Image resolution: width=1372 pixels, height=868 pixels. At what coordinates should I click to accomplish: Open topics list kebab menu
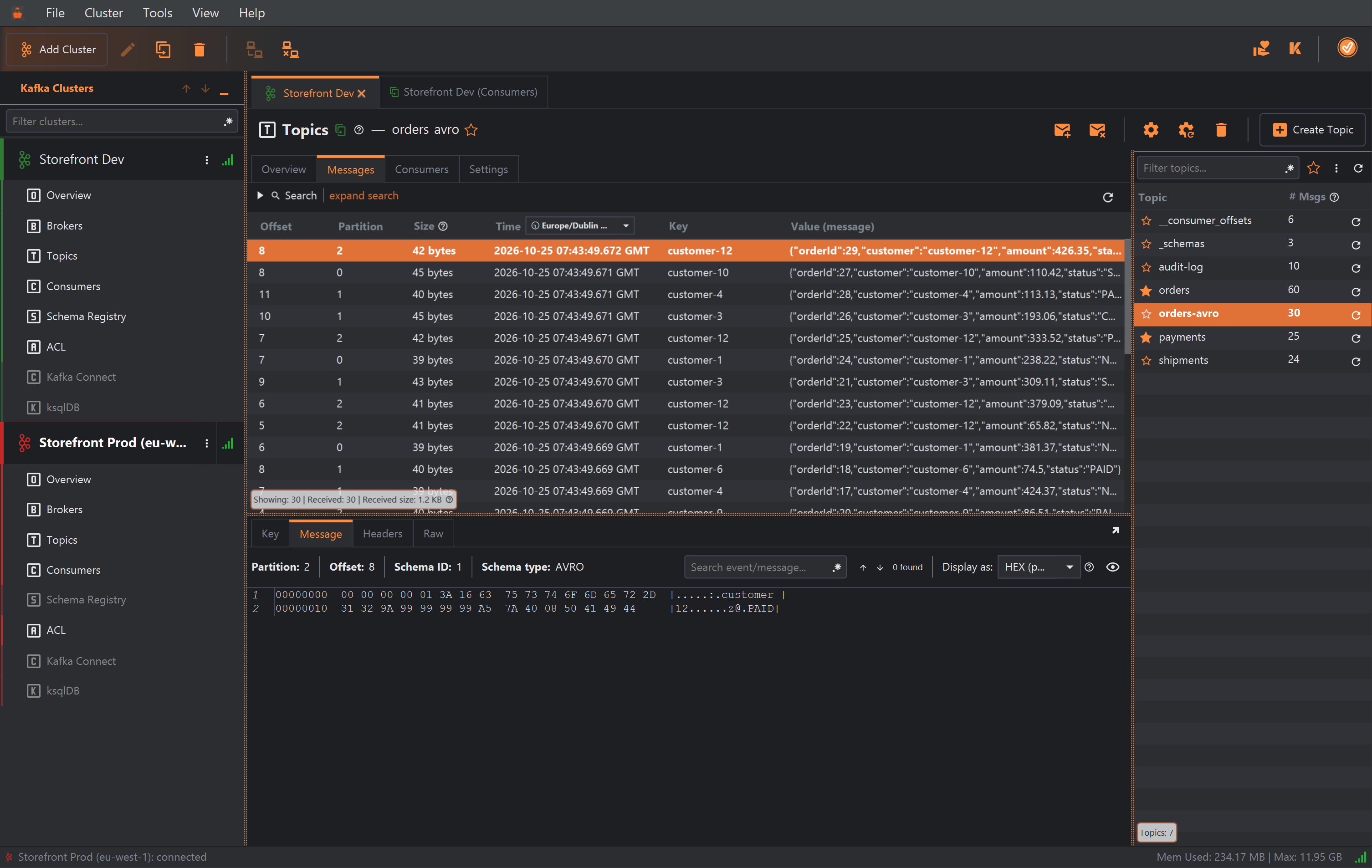click(1336, 168)
